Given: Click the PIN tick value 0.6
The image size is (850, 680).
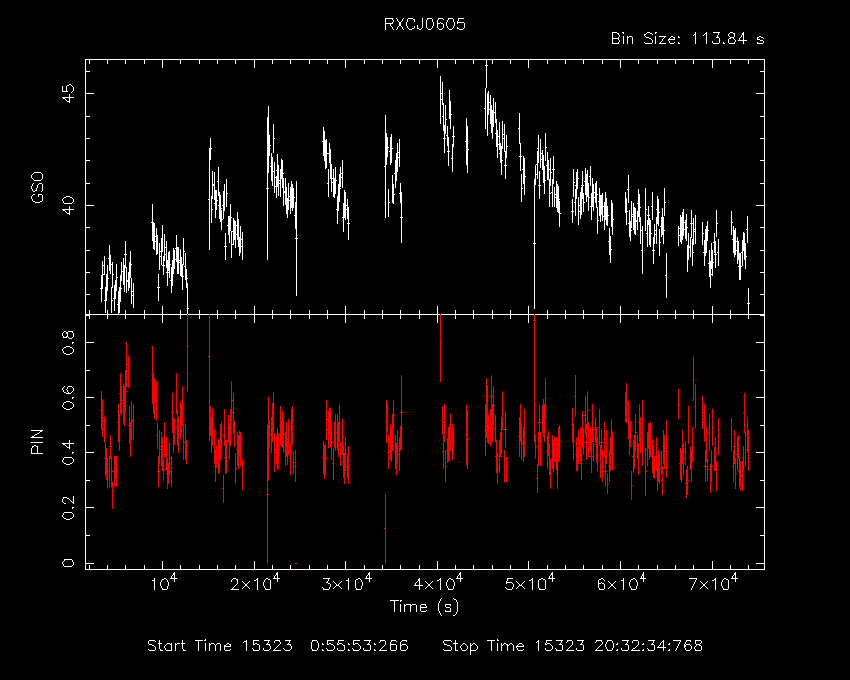Looking at the screenshot, I should coord(69,397).
